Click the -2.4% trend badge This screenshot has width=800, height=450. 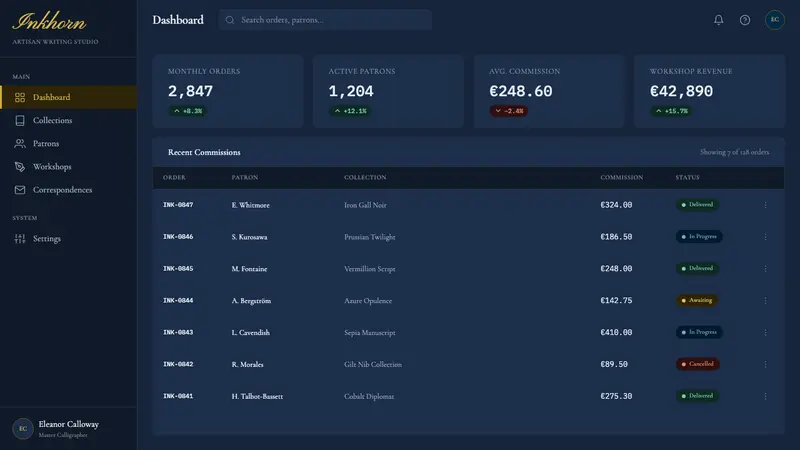509,111
